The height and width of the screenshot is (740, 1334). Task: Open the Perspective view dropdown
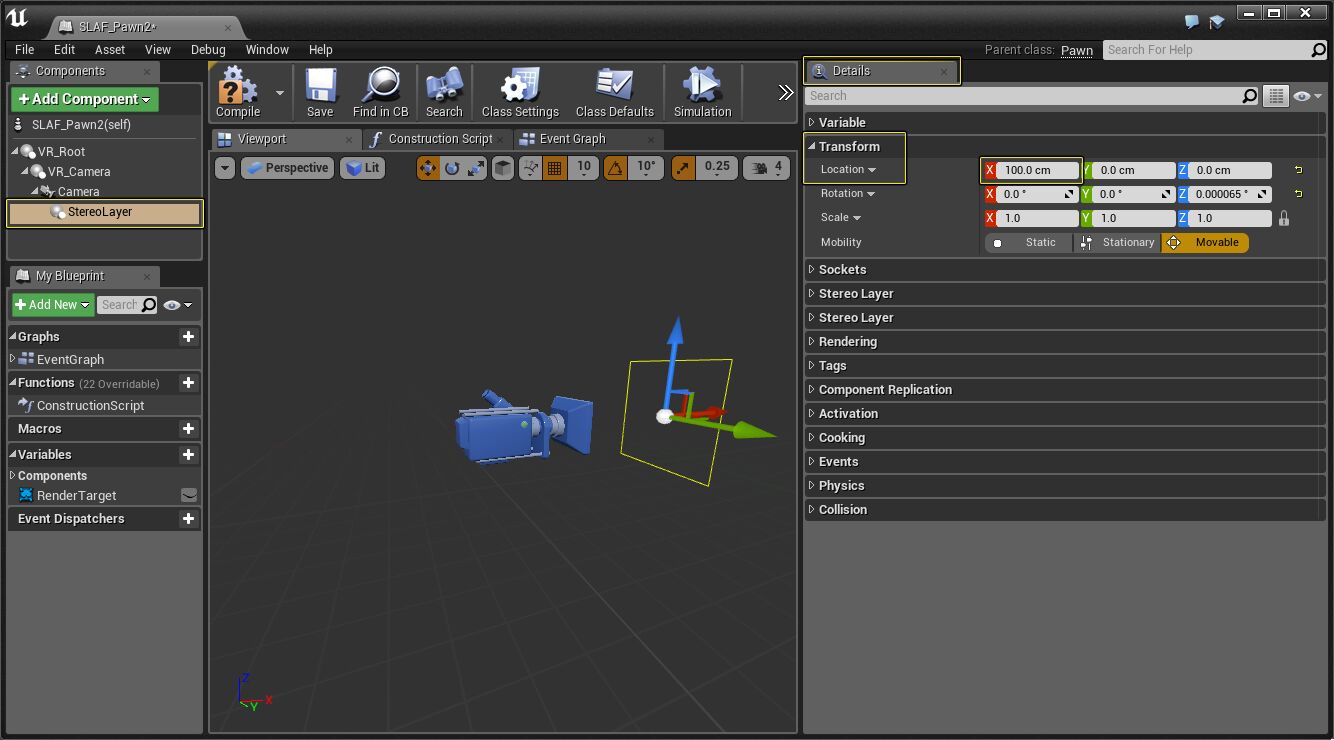coord(287,168)
